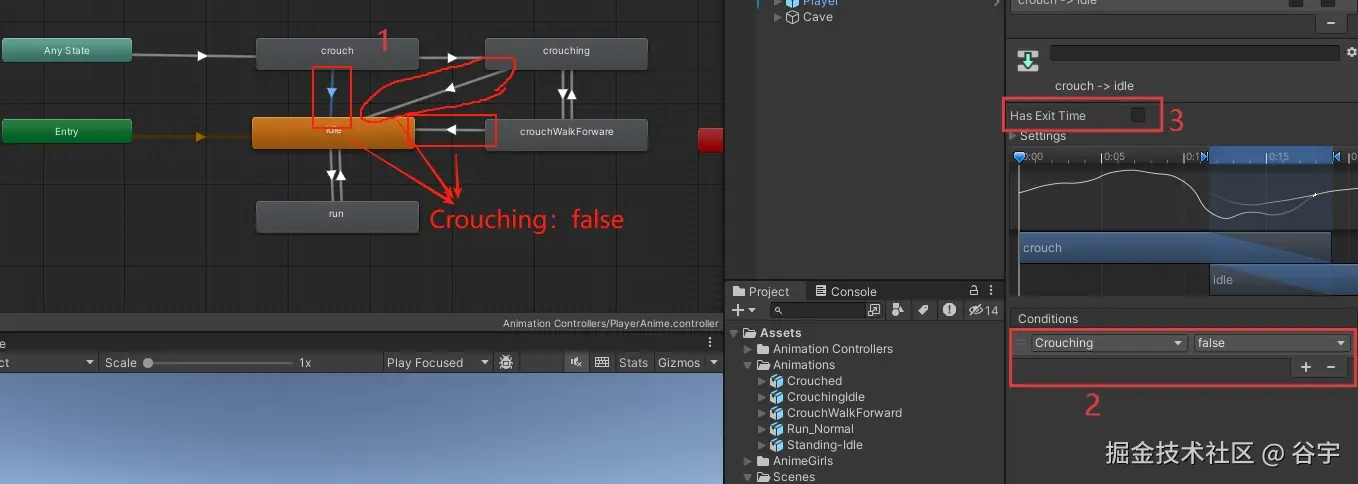
Task: Switch to the Project tab
Action: [x=762, y=291]
